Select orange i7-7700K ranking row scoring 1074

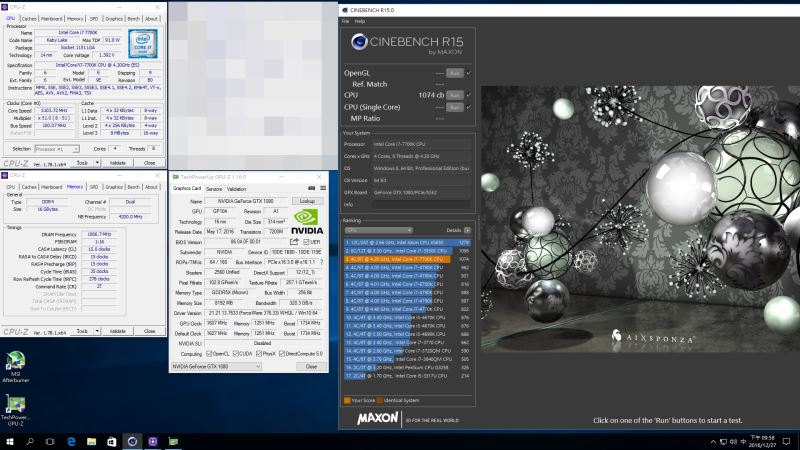[407, 259]
